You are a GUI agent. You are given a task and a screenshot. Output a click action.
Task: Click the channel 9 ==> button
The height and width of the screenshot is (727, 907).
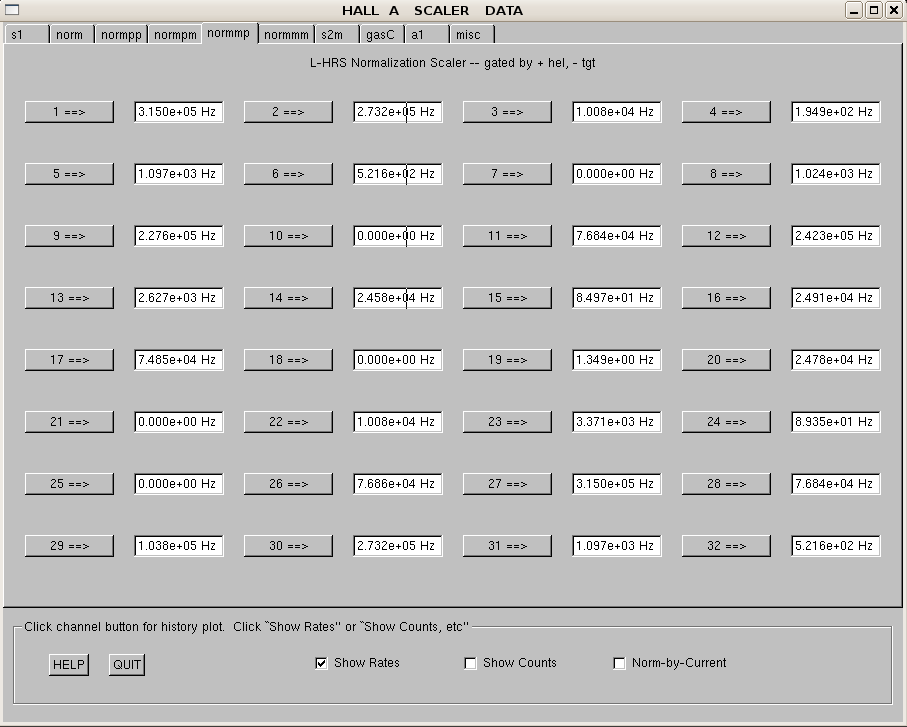pos(69,236)
